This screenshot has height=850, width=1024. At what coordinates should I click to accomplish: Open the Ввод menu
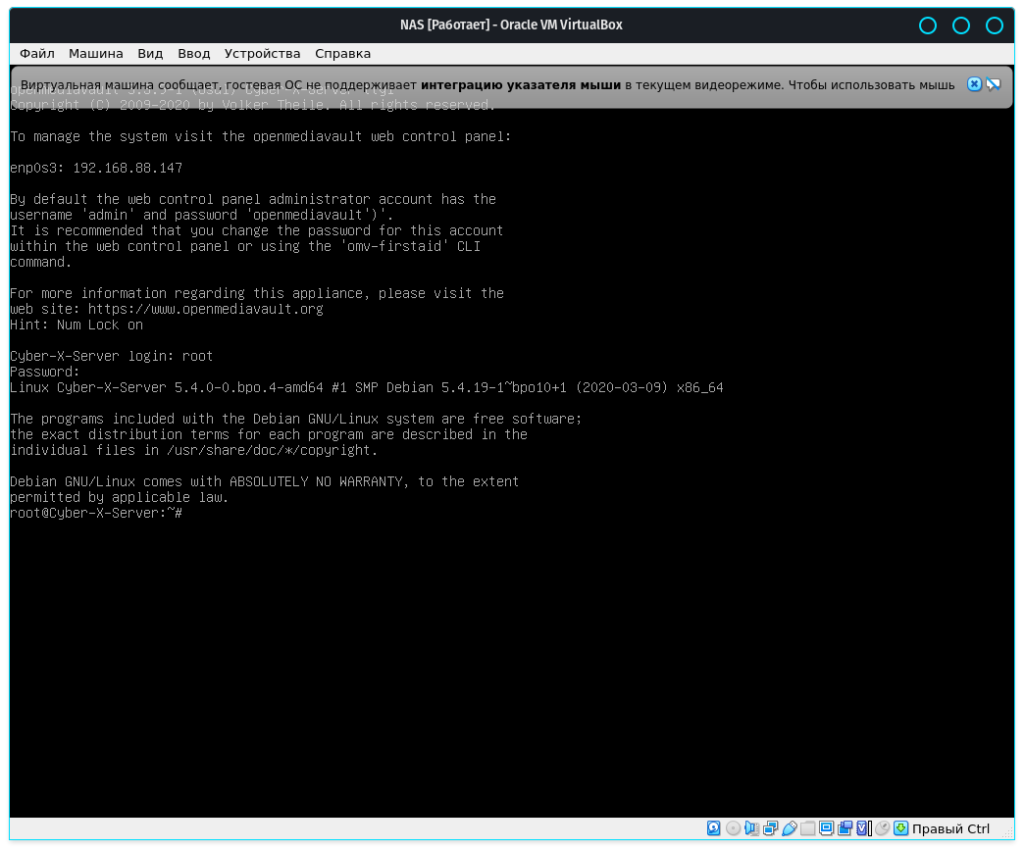pos(194,54)
